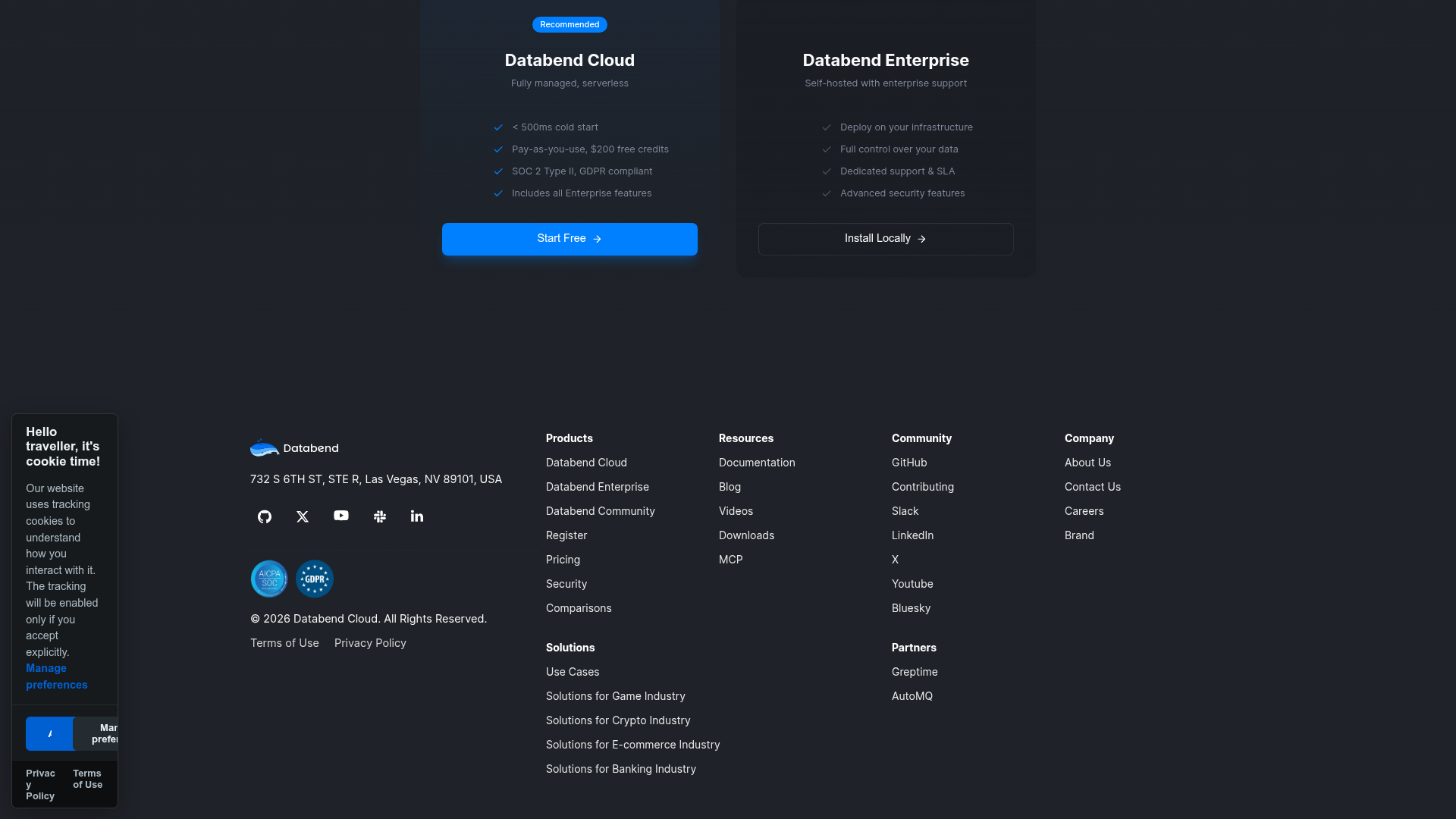Click 'Dedicated support & SLA' feature text
This screenshot has height=819, width=1456.
point(897,171)
